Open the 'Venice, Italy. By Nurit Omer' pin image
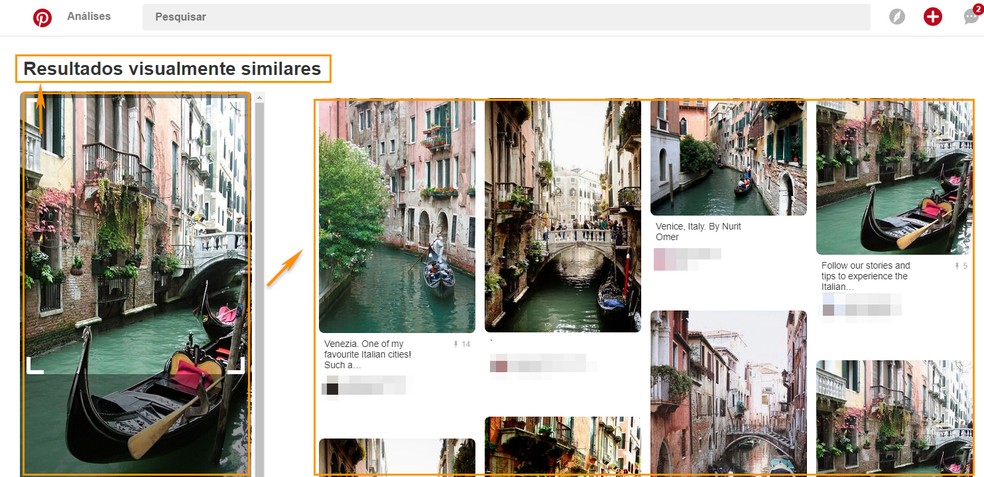This screenshot has height=477, width=984. click(x=728, y=157)
